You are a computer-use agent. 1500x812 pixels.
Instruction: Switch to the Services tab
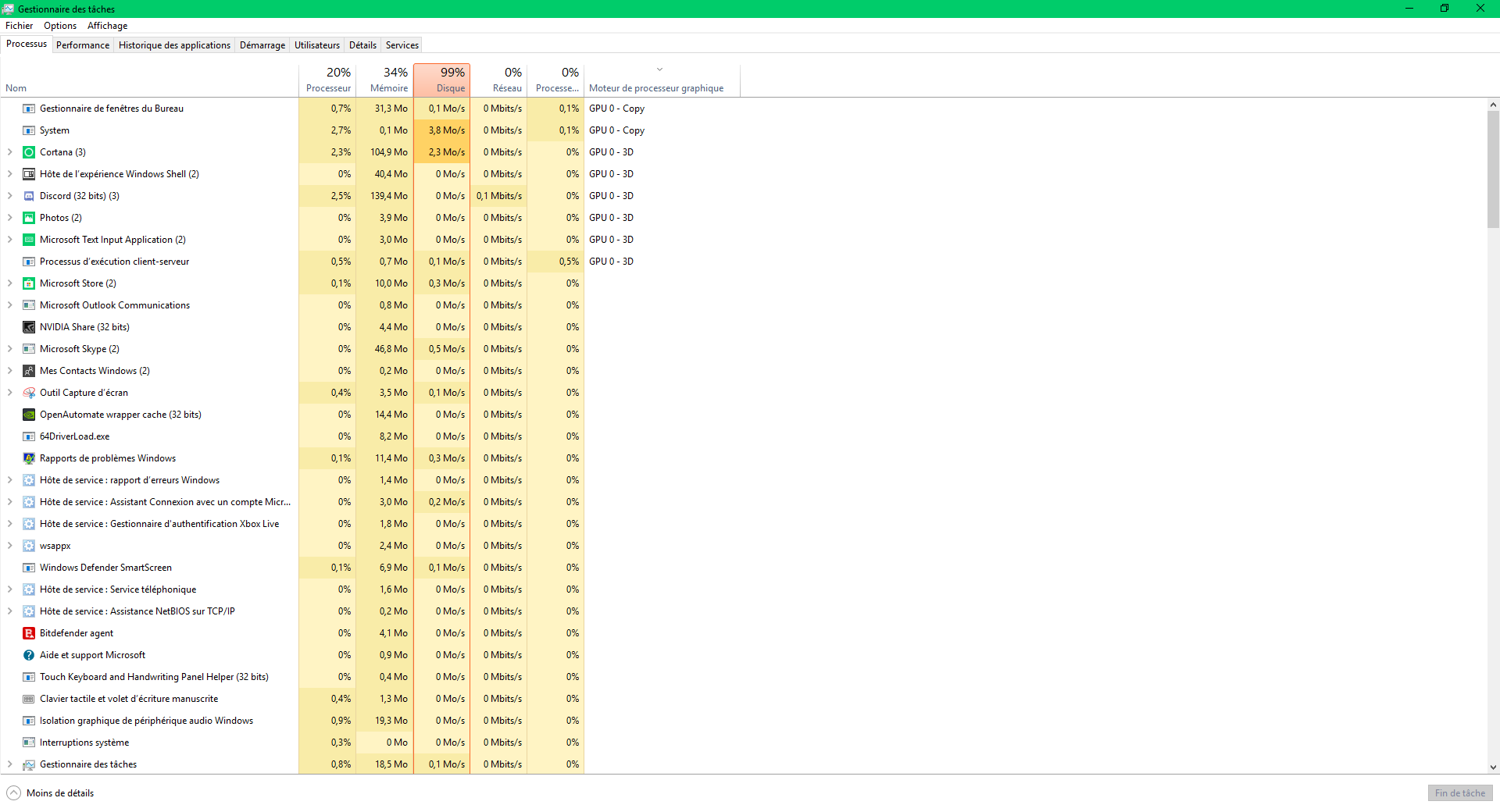pyautogui.click(x=402, y=45)
